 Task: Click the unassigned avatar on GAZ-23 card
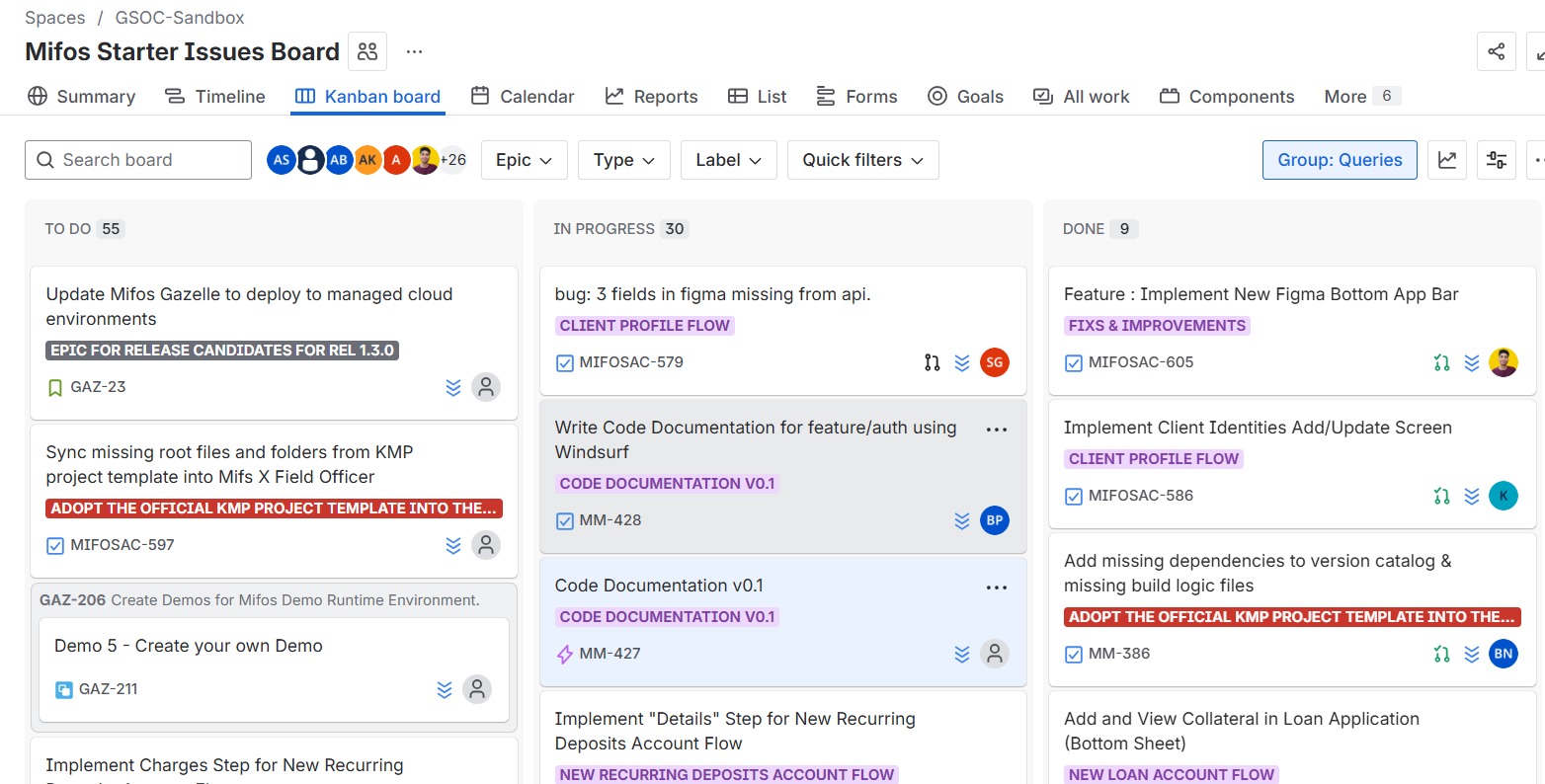click(x=485, y=387)
